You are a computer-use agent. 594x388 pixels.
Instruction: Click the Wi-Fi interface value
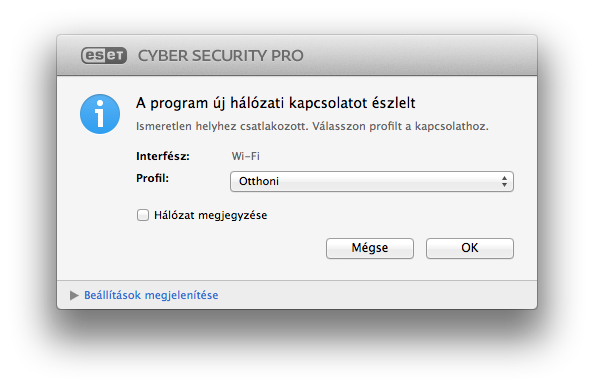tap(245, 156)
